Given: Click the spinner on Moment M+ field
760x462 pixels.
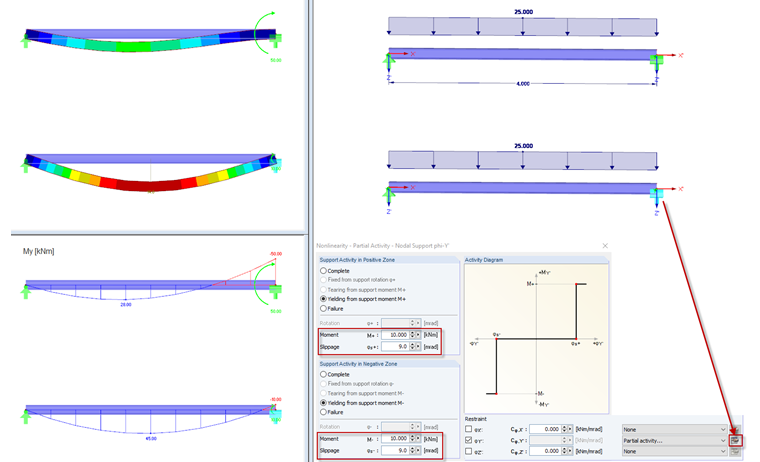Looking at the screenshot, I should [x=412, y=335].
